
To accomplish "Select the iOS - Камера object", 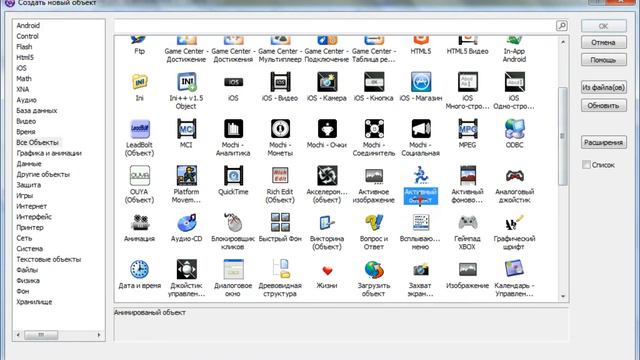I will [327, 82].
